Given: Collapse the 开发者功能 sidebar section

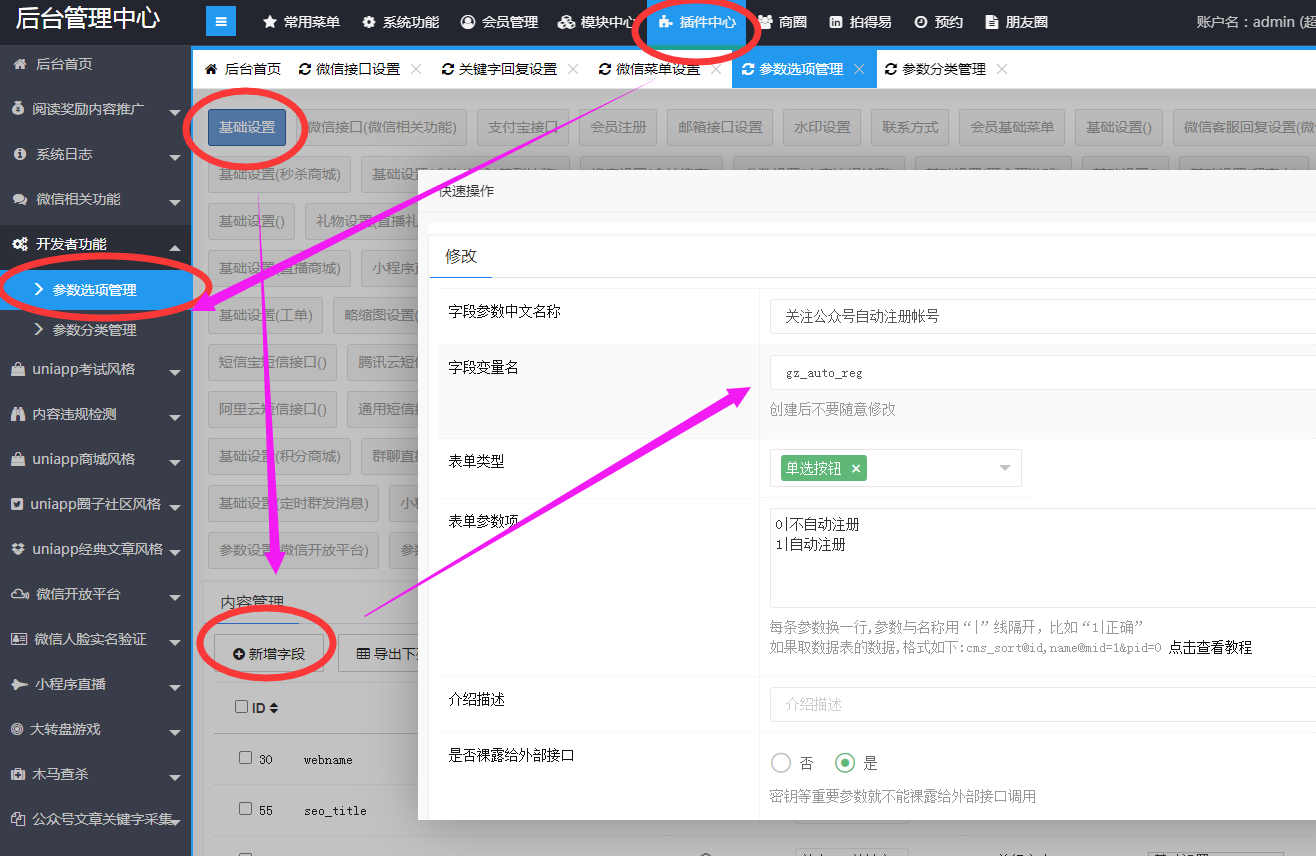Looking at the screenshot, I should [x=174, y=247].
